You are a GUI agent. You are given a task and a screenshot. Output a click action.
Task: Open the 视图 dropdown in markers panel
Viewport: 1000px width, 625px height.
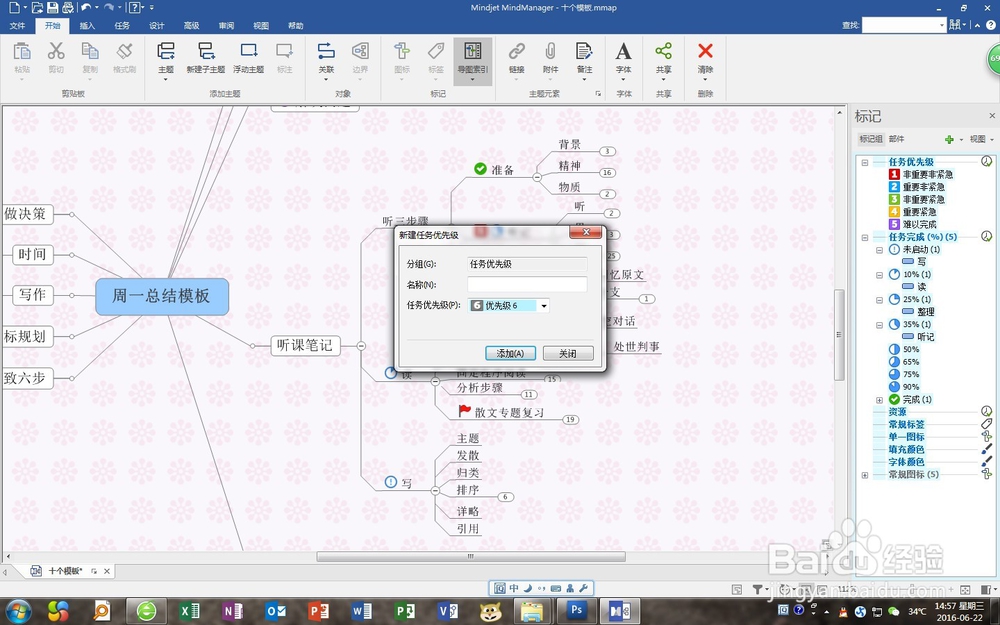click(982, 139)
